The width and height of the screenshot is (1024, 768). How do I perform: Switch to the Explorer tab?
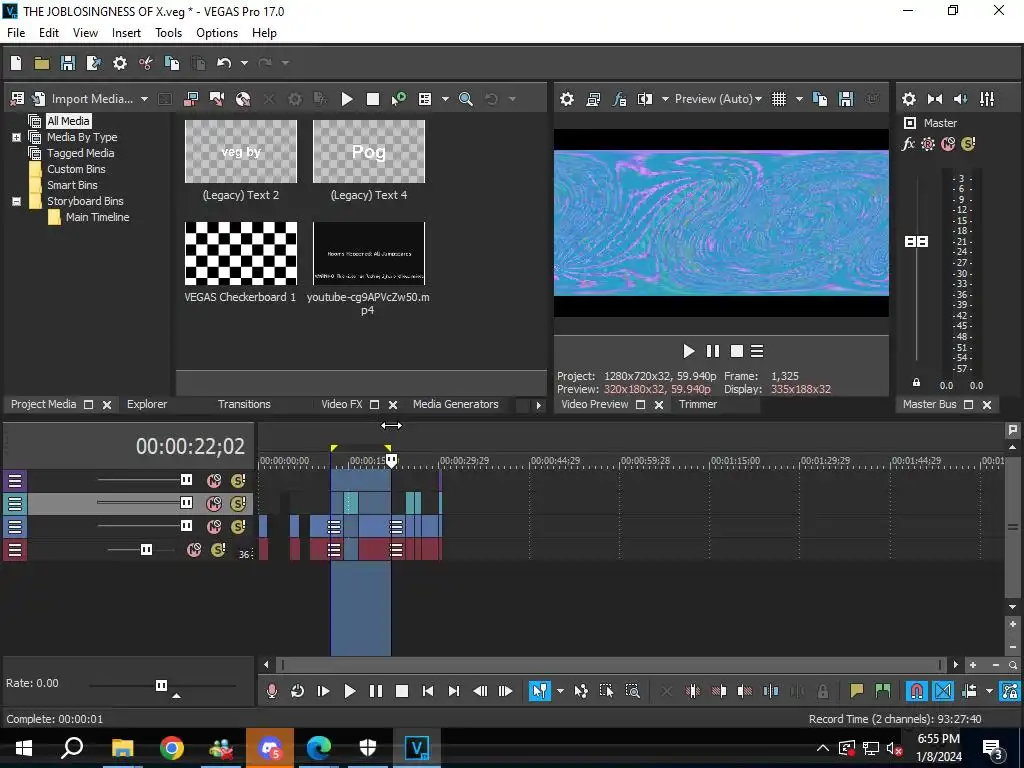coord(147,404)
